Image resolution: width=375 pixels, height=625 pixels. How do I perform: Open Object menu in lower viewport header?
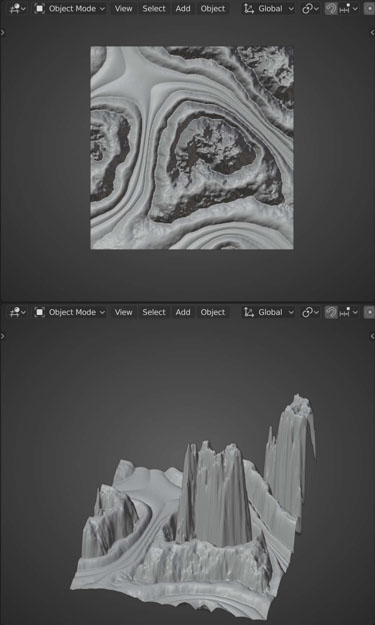[213, 312]
